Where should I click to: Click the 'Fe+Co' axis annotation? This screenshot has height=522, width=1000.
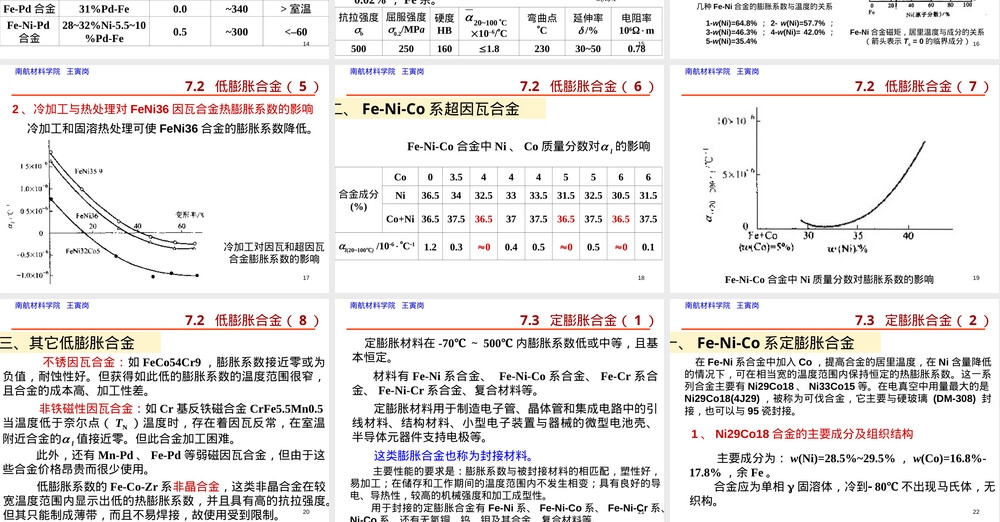763,235
